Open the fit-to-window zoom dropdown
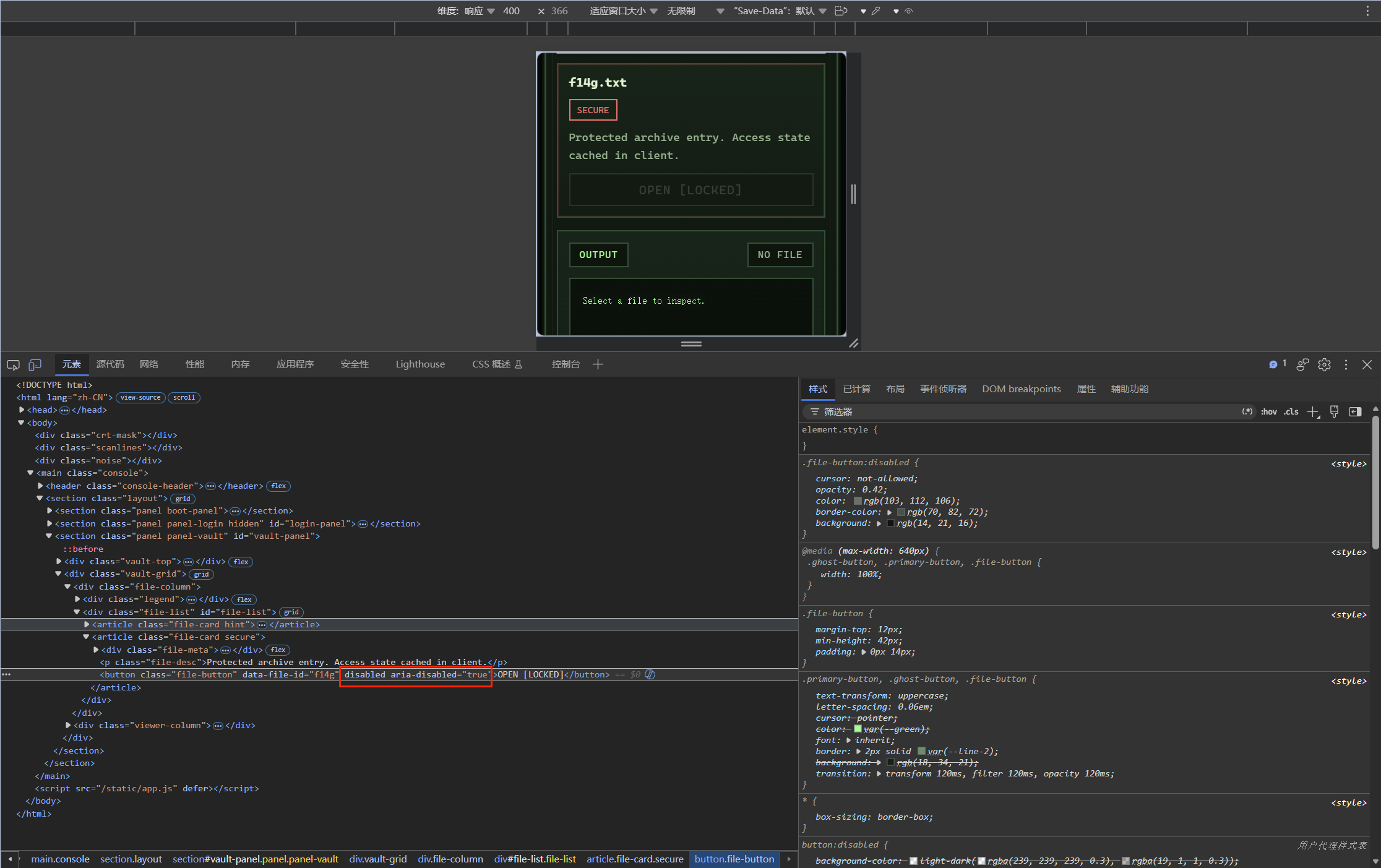Screen dimensions: 1381x868 (x=623, y=11)
